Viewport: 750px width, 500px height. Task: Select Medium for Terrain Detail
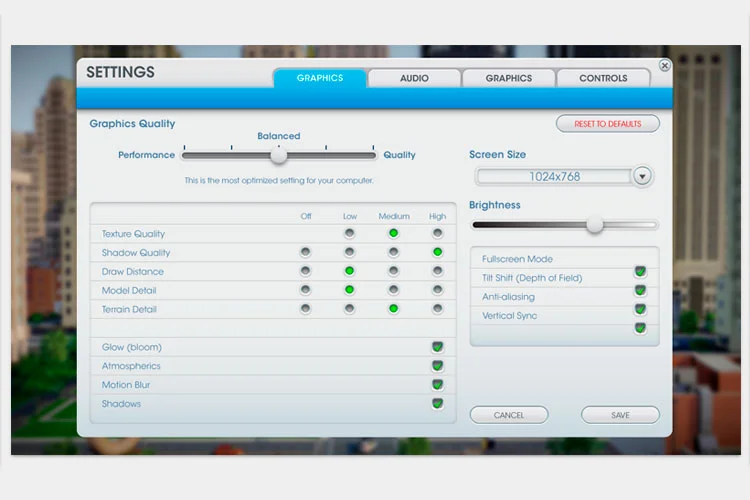click(393, 309)
